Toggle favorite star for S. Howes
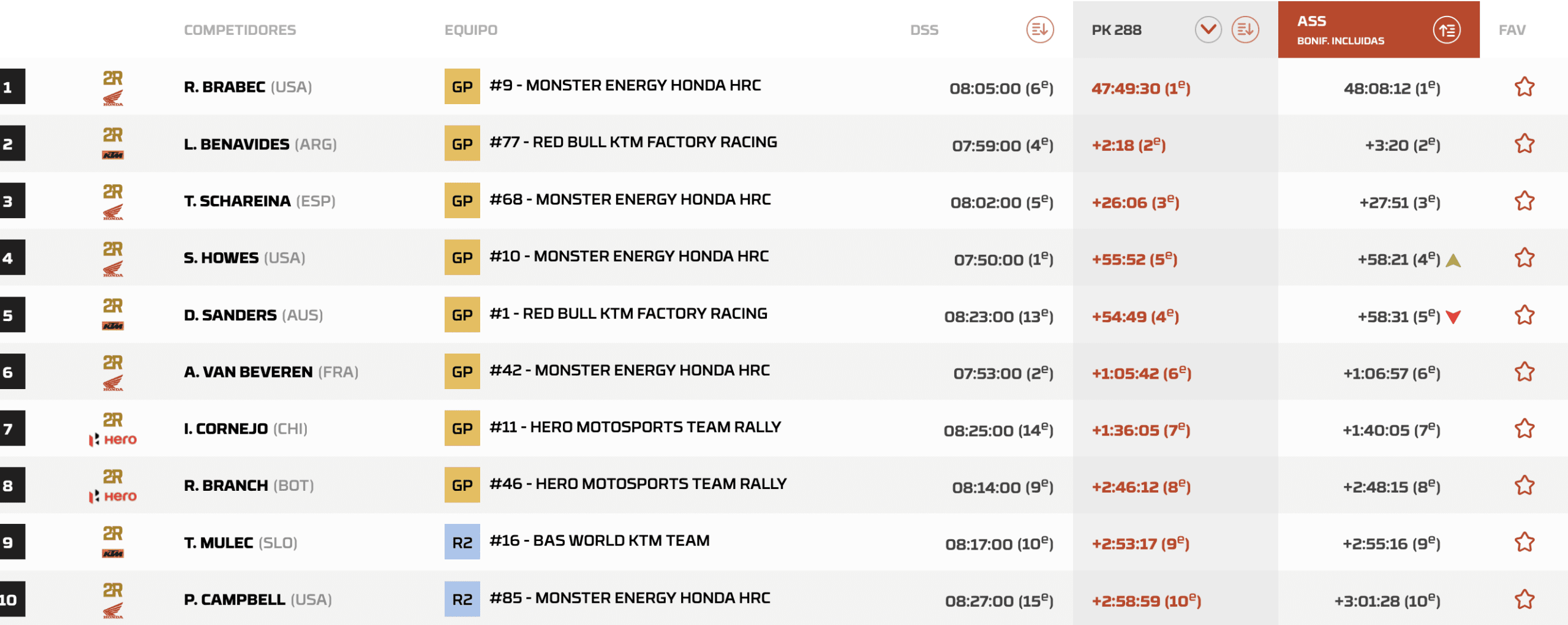Image resolution: width=1568 pixels, height=625 pixels. tap(1524, 258)
